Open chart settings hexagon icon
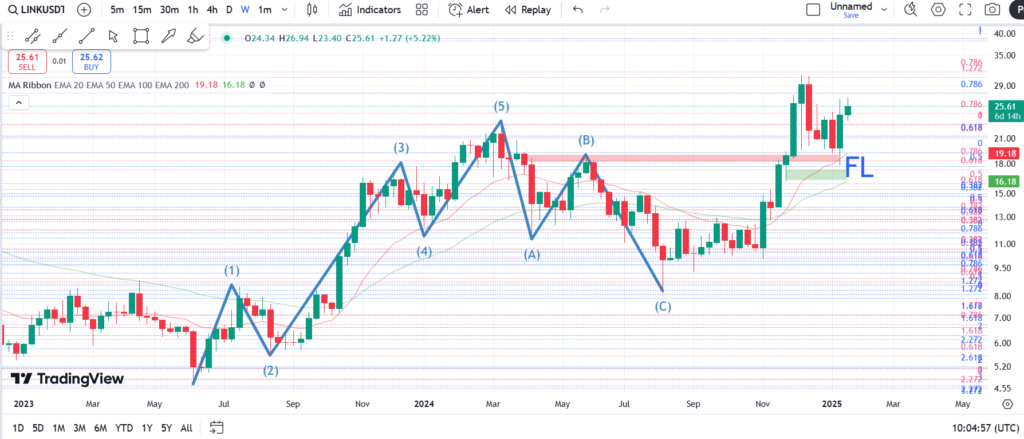Screen dimensions: 1024x439 point(938,10)
